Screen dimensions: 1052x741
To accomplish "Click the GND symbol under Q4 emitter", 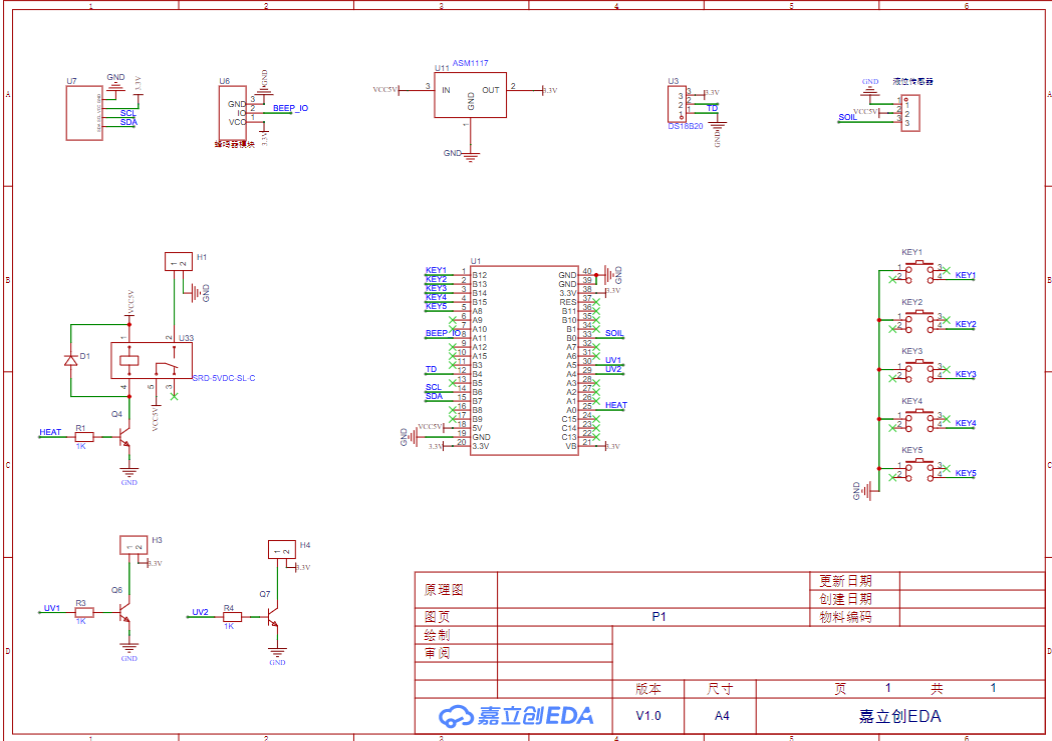I will click(129, 473).
